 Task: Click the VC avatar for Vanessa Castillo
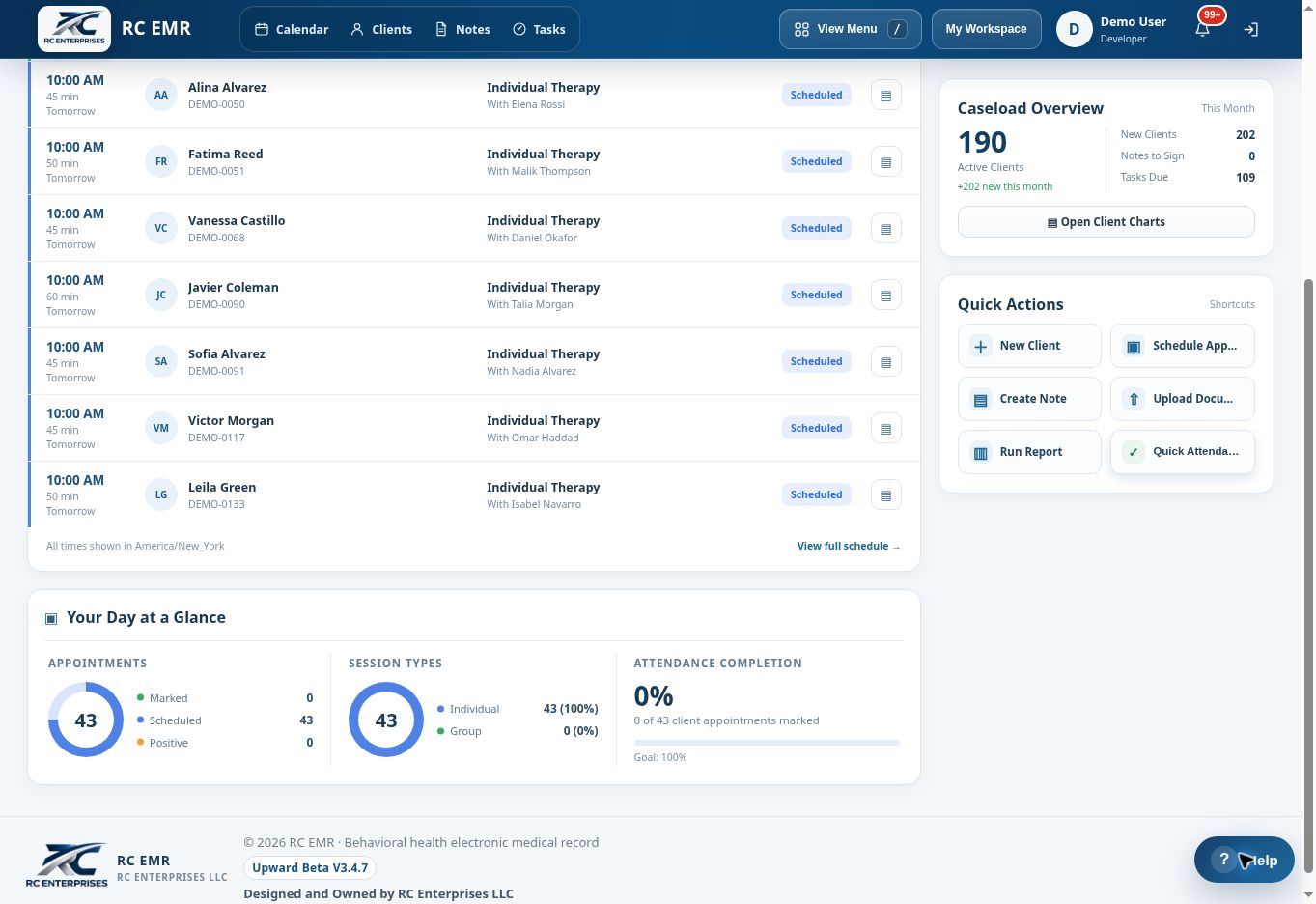coord(161,228)
